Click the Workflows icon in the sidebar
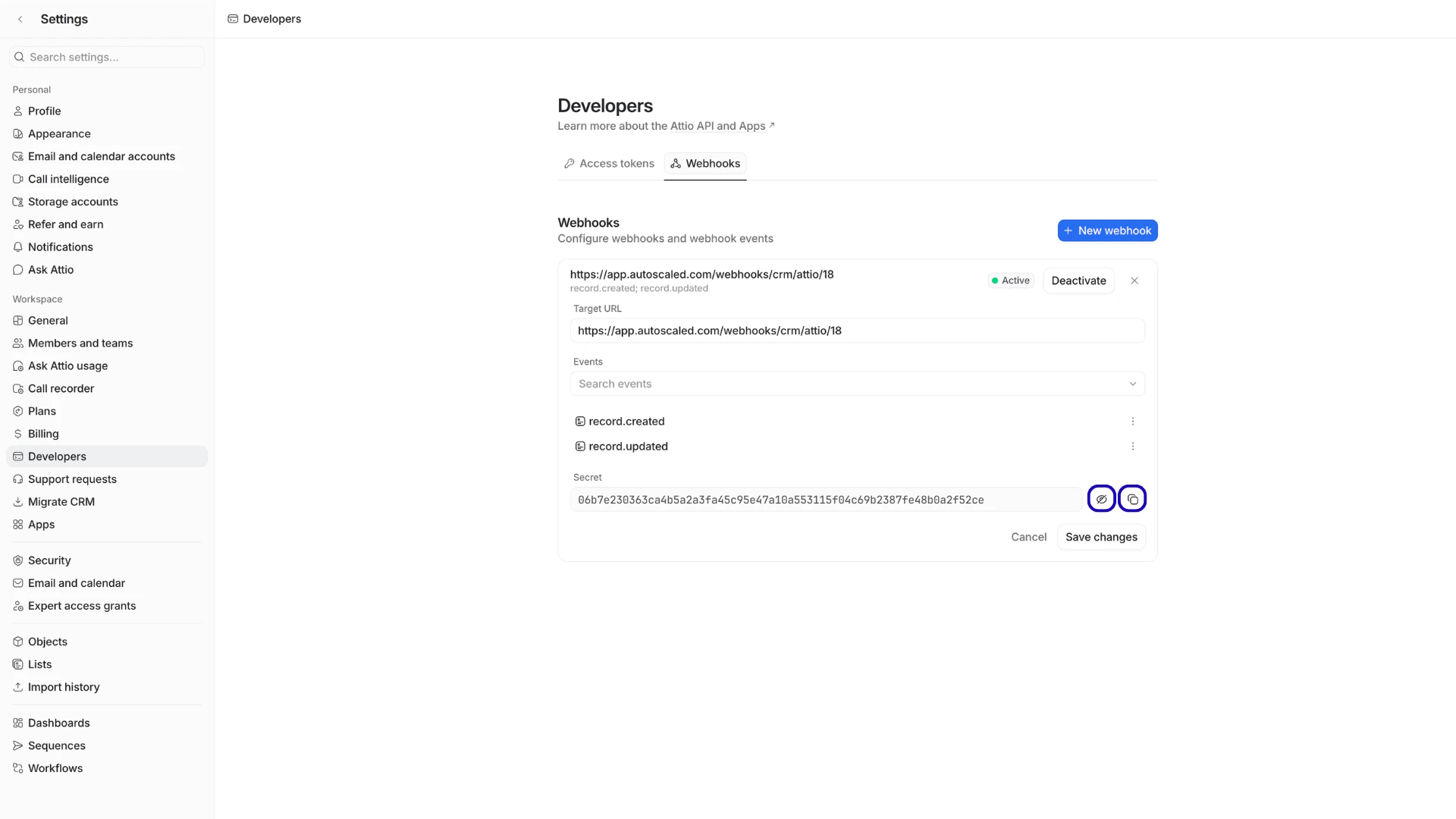This screenshot has height=819, width=1456. (17, 768)
